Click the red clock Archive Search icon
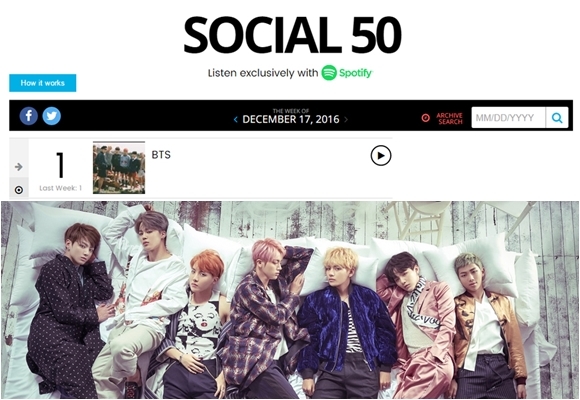Image resolution: width=580 pixels, height=400 pixels. pos(425,118)
